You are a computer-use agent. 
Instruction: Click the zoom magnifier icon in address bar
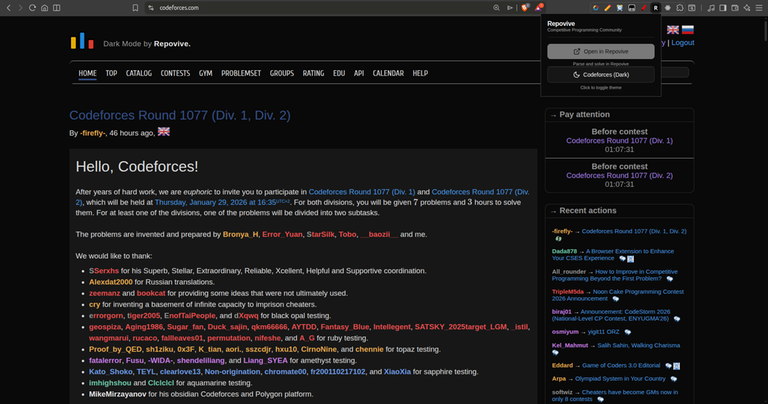pyautogui.click(x=496, y=8)
